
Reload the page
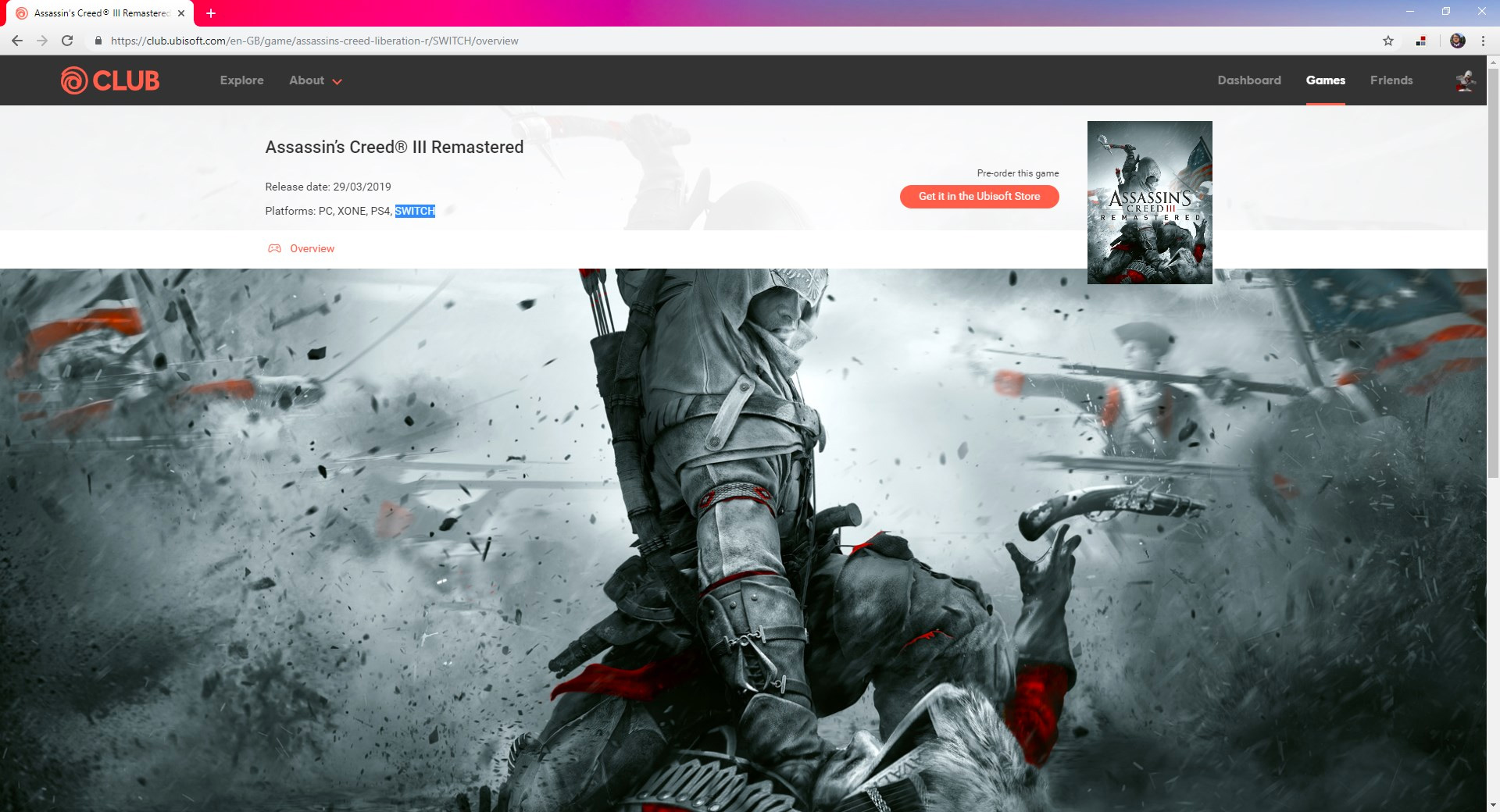tap(67, 41)
